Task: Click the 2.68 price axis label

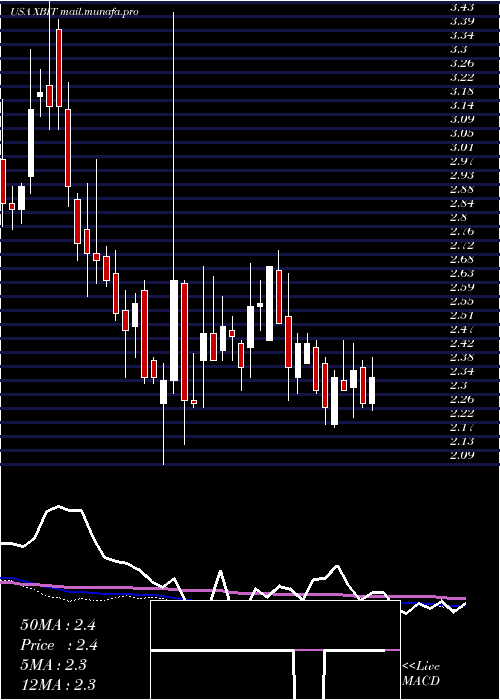Action: [x=462, y=259]
